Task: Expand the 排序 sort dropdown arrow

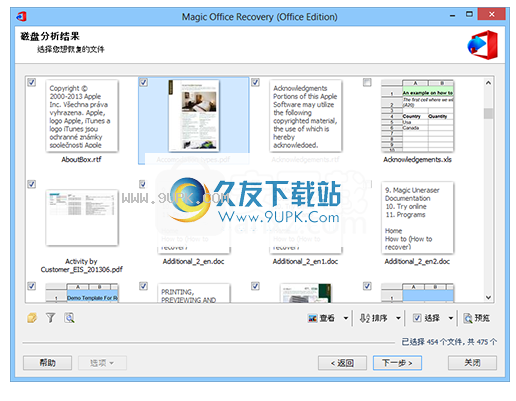Action: (398, 318)
